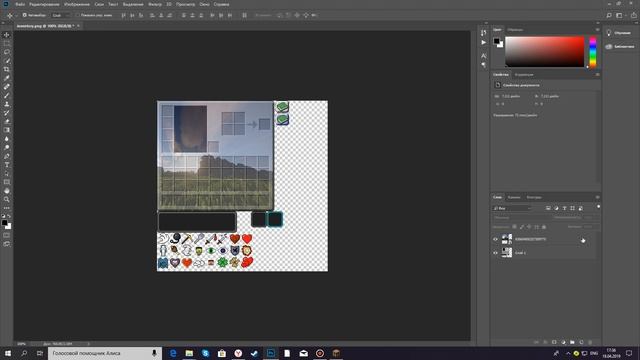
Task: Open the Image menu
Action: point(77,4)
